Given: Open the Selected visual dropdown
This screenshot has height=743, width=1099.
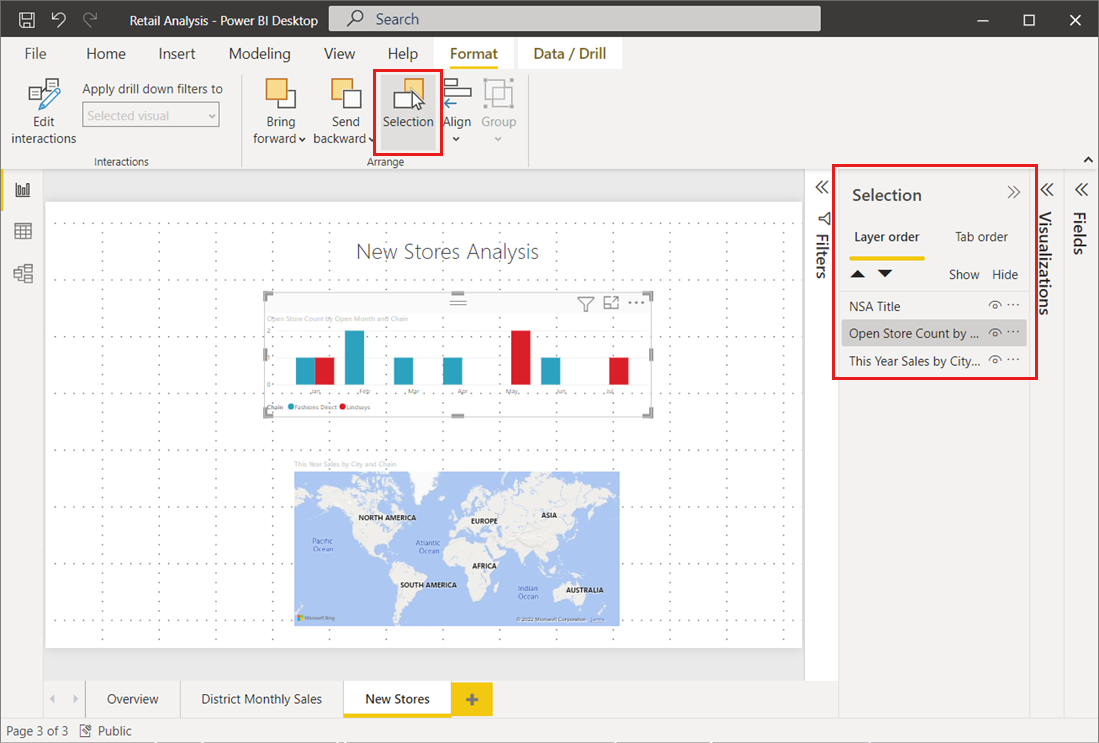Looking at the screenshot, I should pyautogui.click(x=151, y=115).
